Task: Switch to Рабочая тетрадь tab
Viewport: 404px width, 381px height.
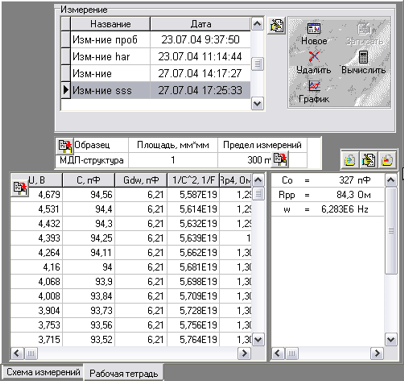Action: (123, 373)
